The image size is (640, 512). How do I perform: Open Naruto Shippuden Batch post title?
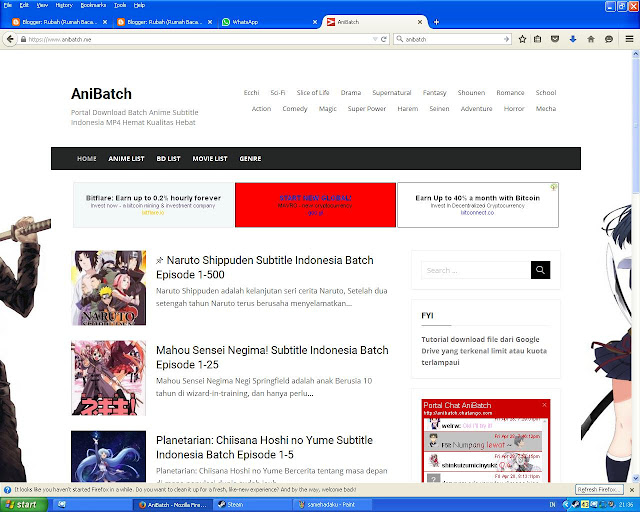(x=264, y=267)
